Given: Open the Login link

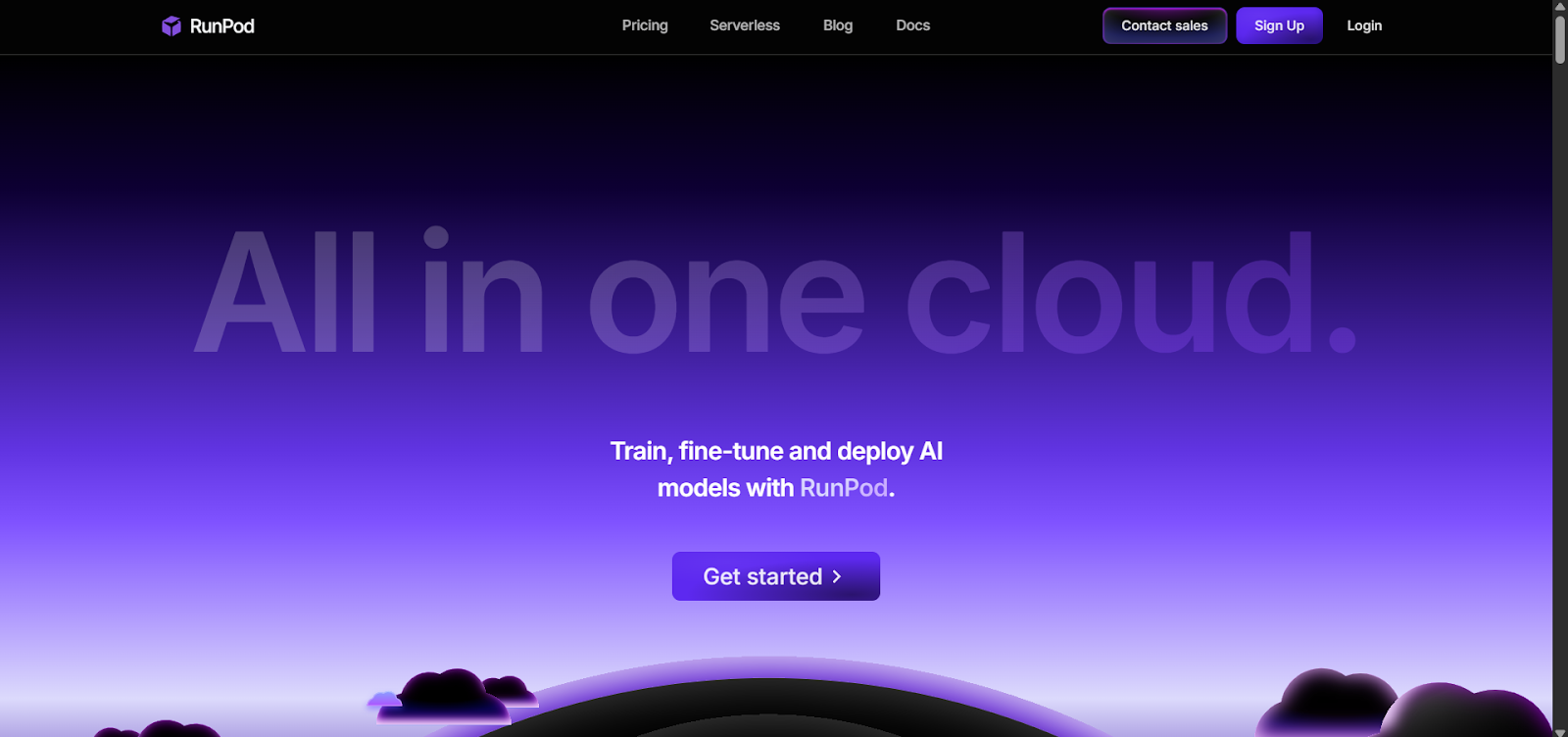Looking at the screenshot, I should (x=1364, y=25).
